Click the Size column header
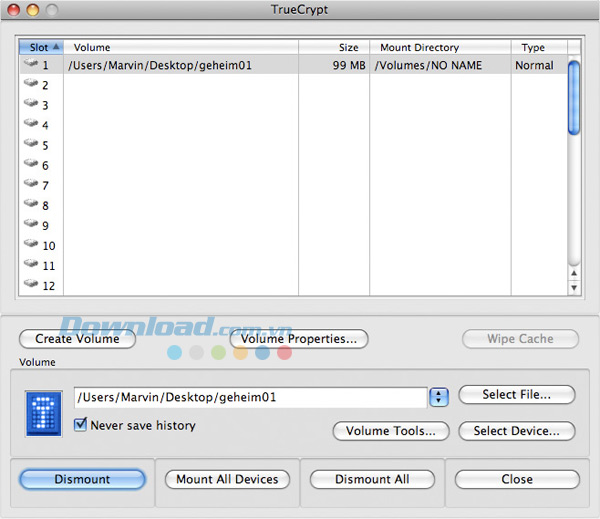 point(334,47)
